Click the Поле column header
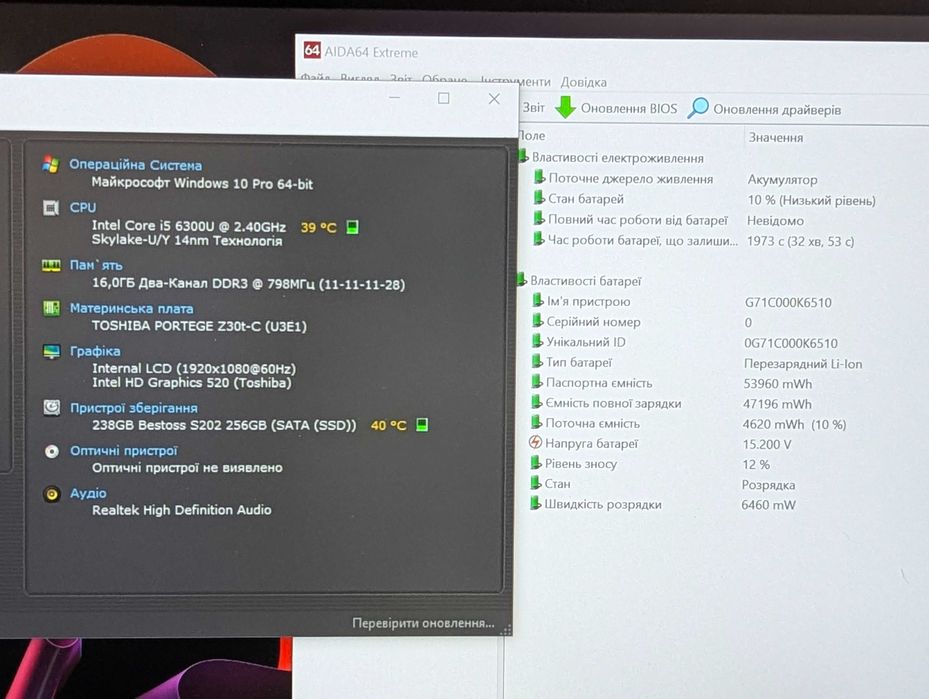Viewport: 929px width, 699px height. click(532, 136)
